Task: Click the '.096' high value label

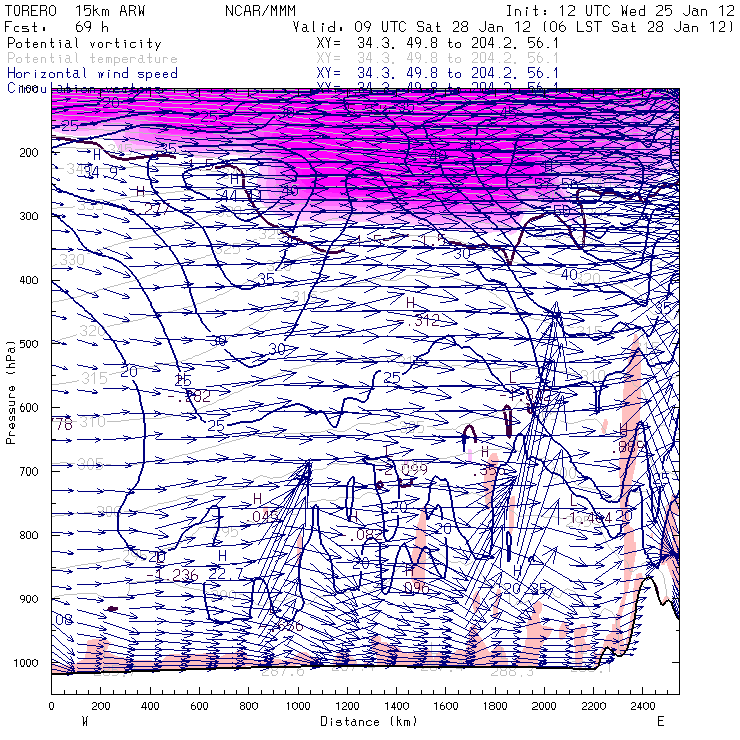Action: [x=416, y=588]
